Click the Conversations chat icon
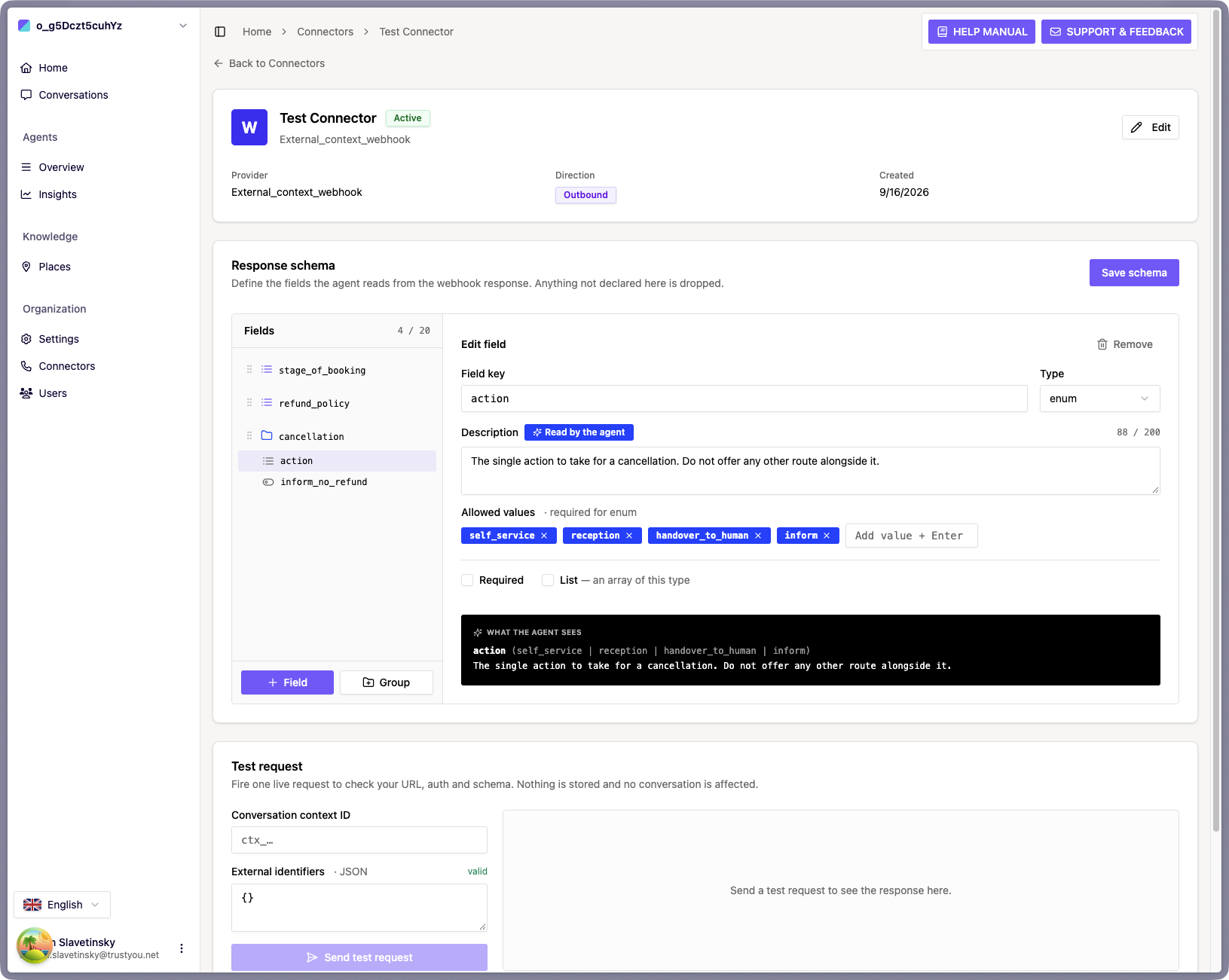Screen dimensions: 1229x980 coord(26,95)
